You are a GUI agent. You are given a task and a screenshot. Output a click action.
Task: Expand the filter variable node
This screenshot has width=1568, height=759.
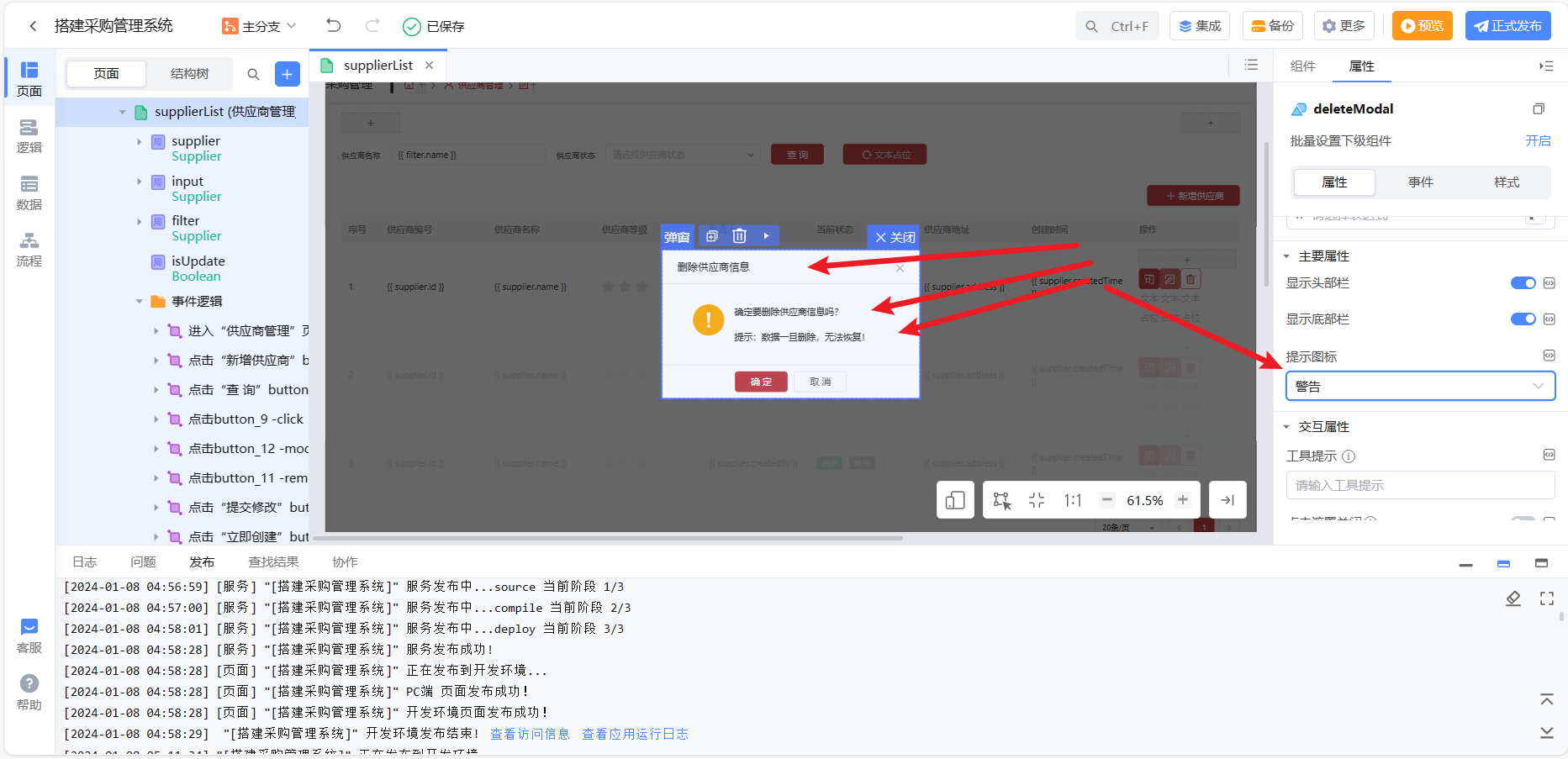pyautogui.click(x=140, y=221)
